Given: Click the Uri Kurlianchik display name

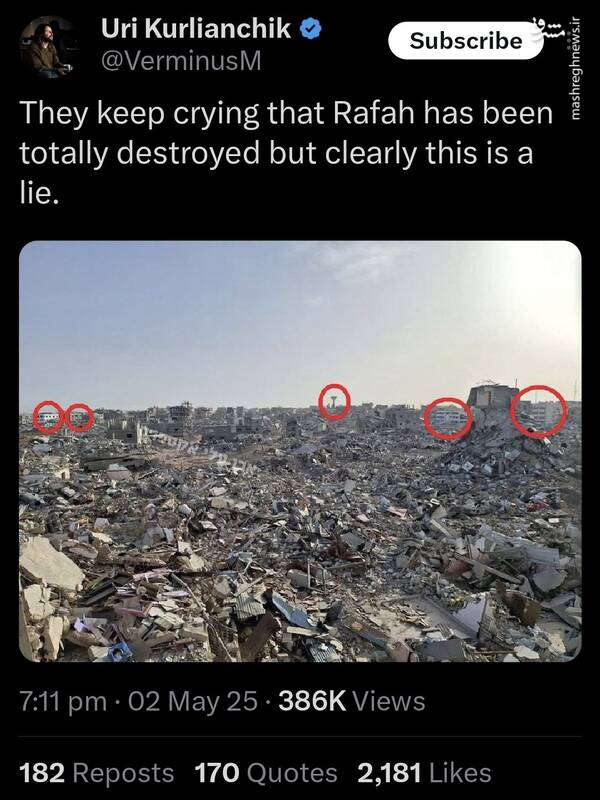Looking at the screenshot, I should pos(196,29).
